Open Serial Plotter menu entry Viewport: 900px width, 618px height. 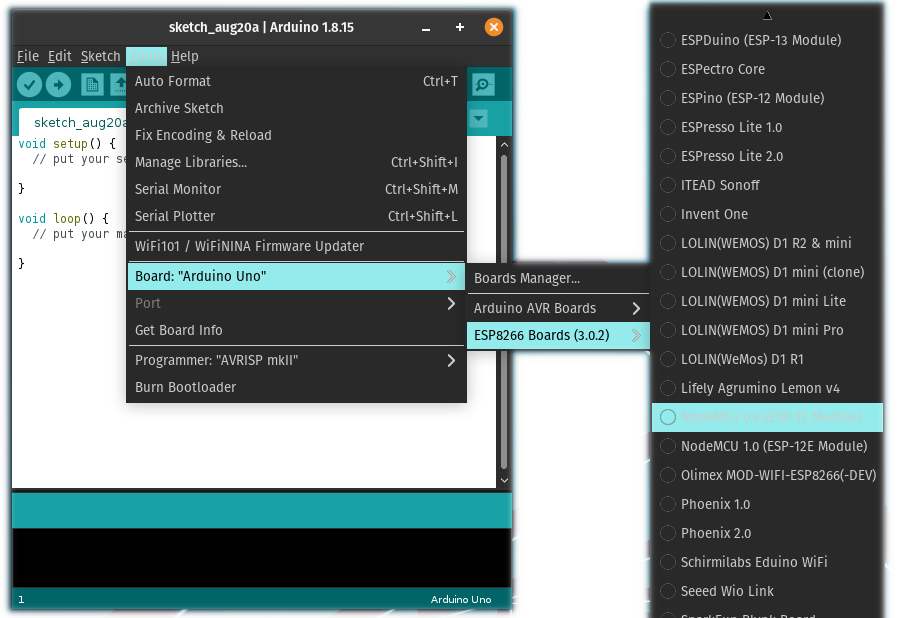(x=296, y=216)
